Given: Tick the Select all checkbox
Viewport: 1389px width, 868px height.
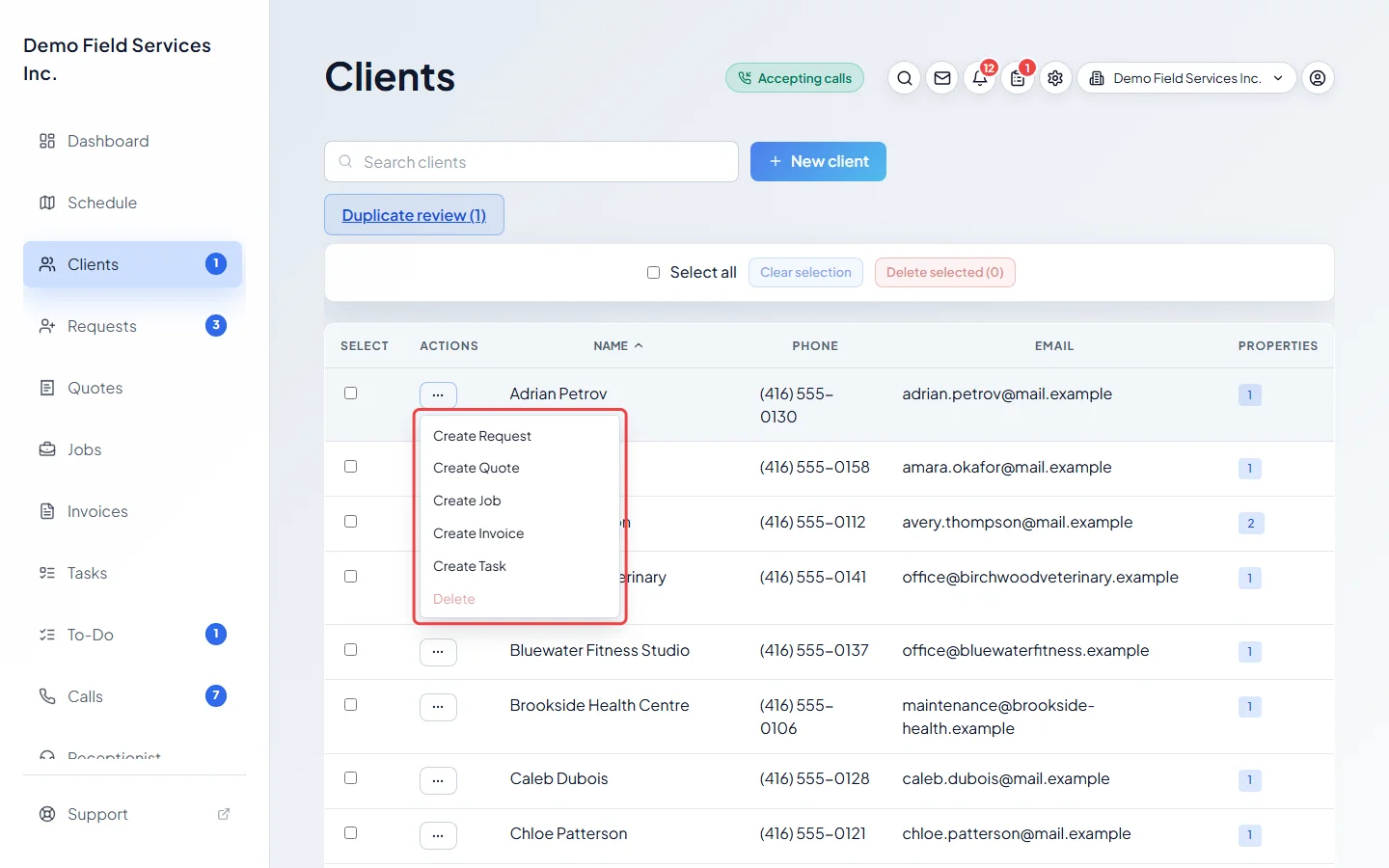Looking at the screenshot, I should tap(653, 273).
